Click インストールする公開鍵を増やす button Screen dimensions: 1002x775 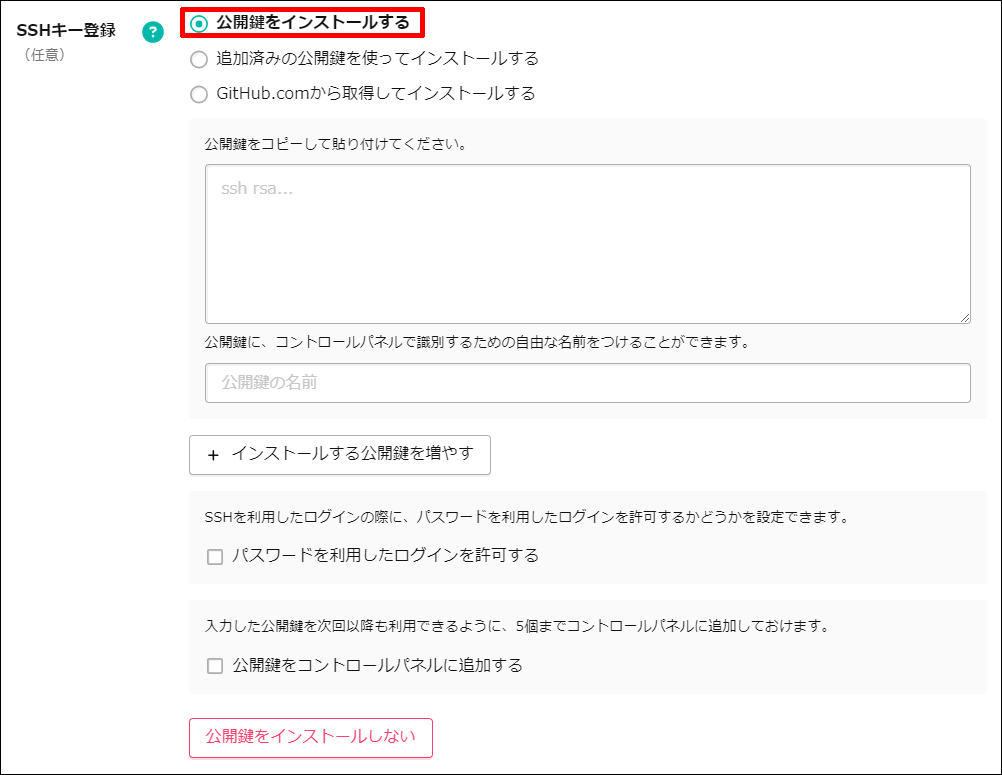[x=339, y=455]
